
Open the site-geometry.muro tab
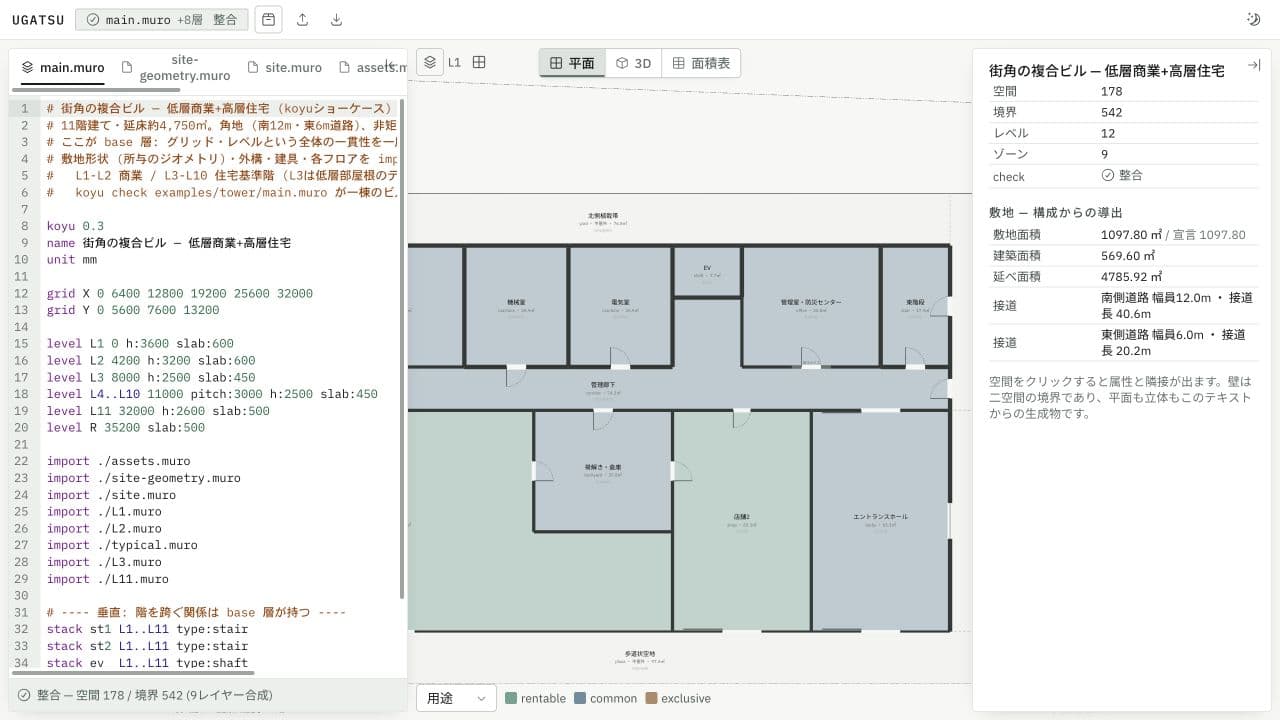tap(176, 67)
